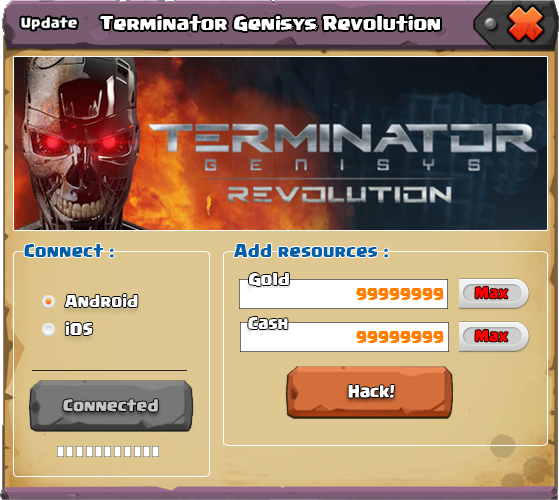The image size is (559, 500).
Task: Close the window with the orange X
Action: [x=525, y=24]
